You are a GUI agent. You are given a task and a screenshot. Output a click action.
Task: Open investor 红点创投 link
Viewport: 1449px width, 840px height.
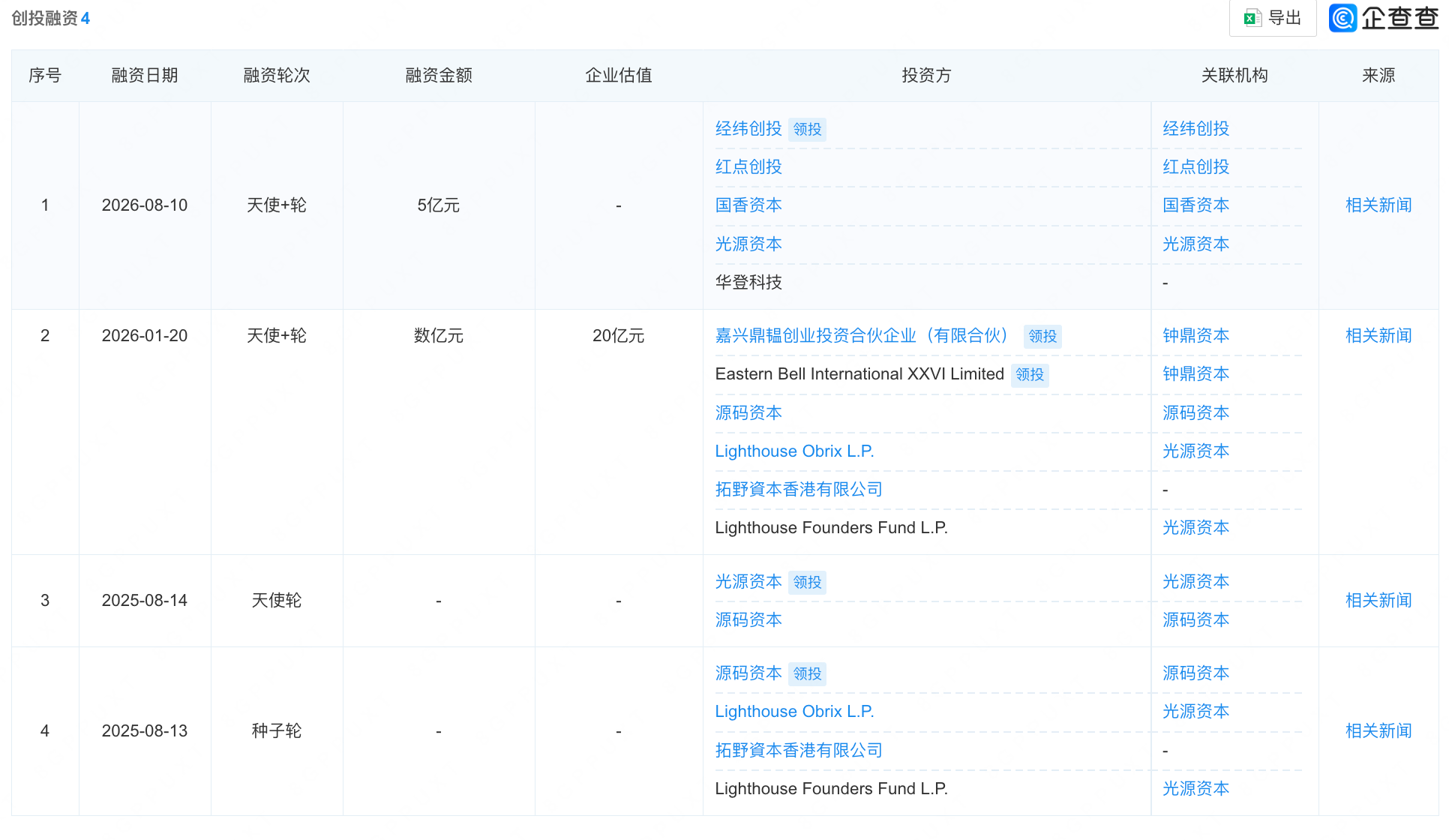[x=748, y=167]
